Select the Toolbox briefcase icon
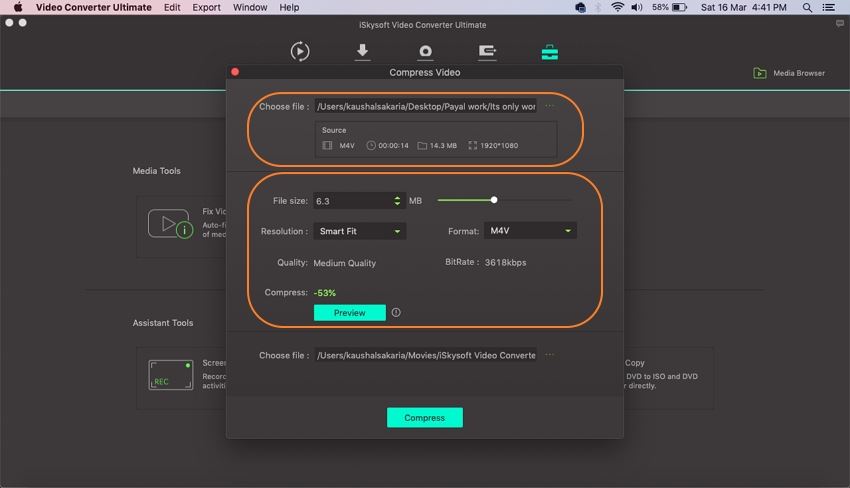The height and width of the screenshot is (488, 850). click(x=550, y=51)
